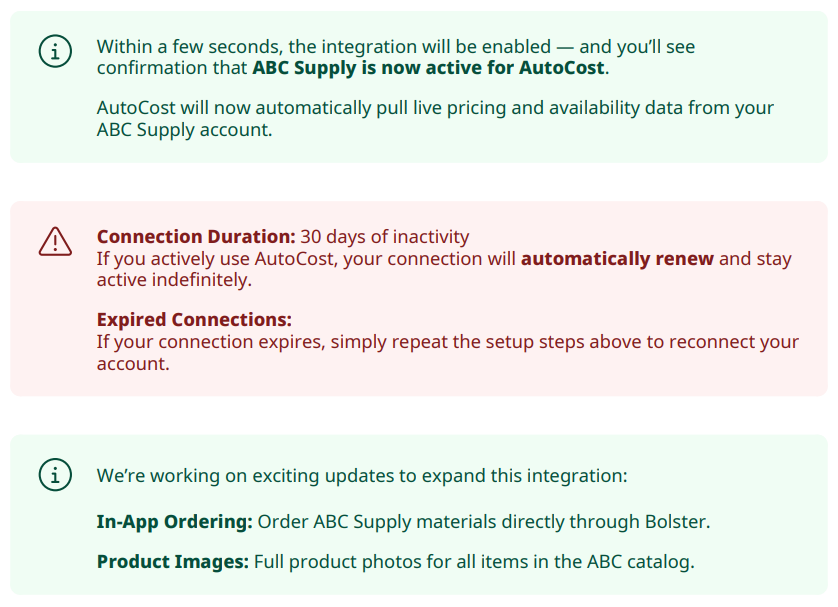Viewport: 838px width, 607px height.
Task: Click the "Product Images:" label
Action: click(172, 562)
